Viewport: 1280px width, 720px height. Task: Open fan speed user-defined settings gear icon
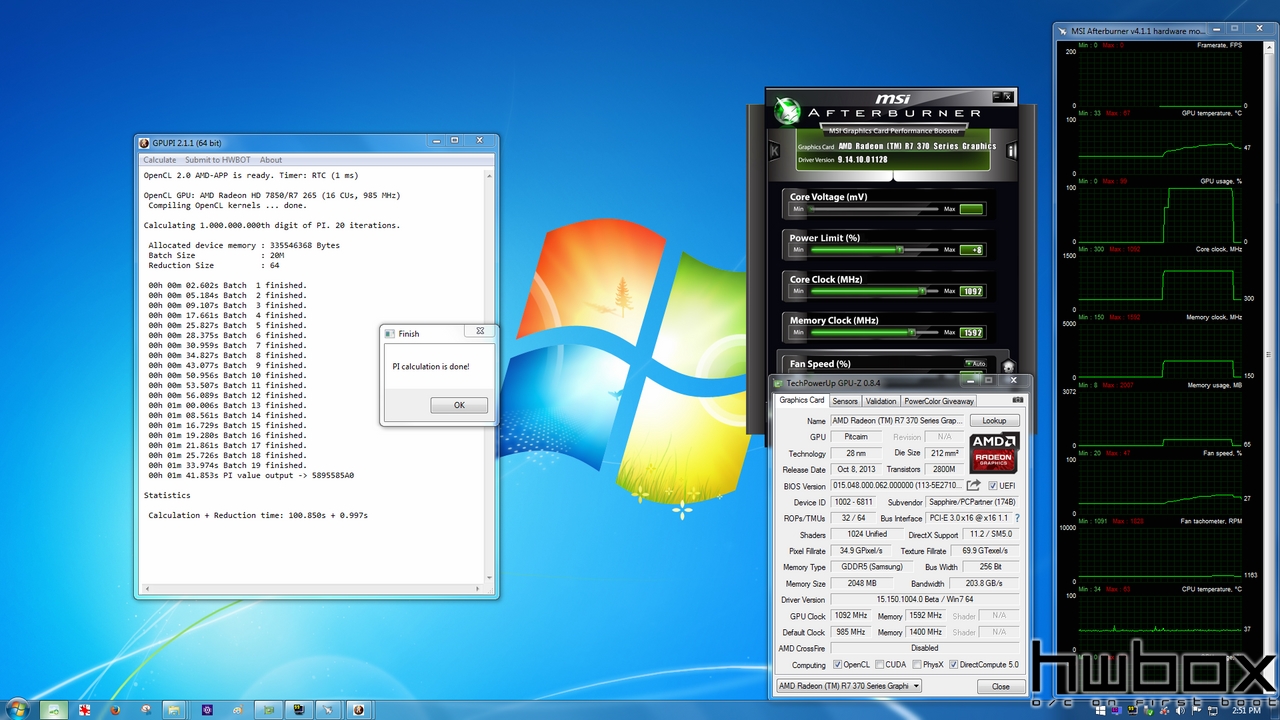[1008, 367]
